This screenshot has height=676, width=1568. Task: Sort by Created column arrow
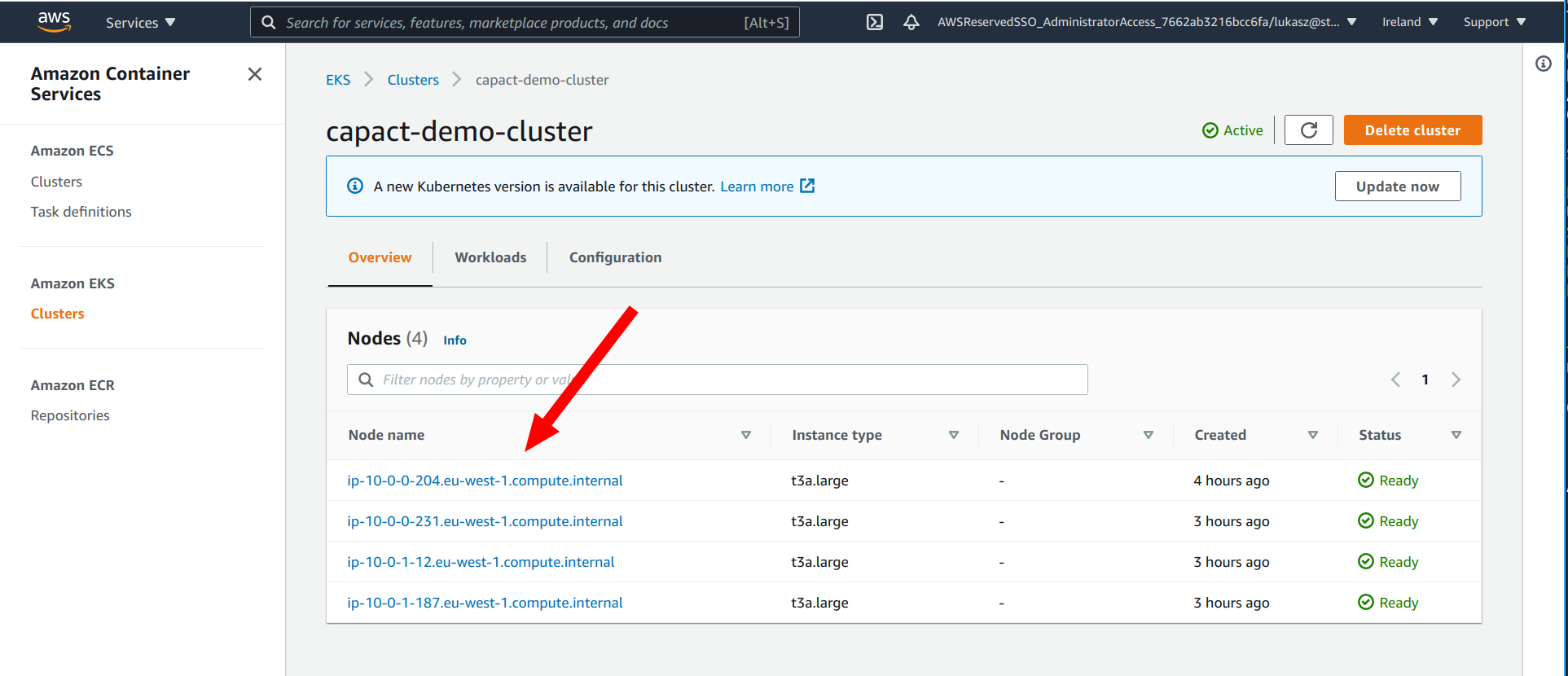tap(1313, 435)
